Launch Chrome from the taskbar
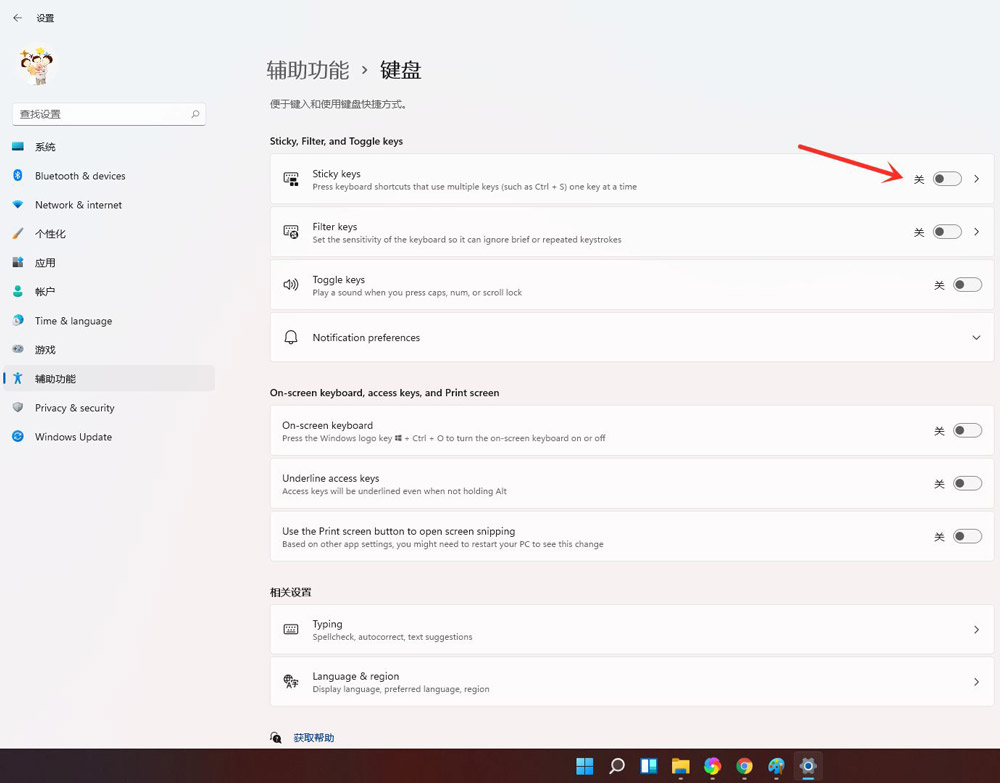The height and width of the screenshot is (783, 1000). 744,766
